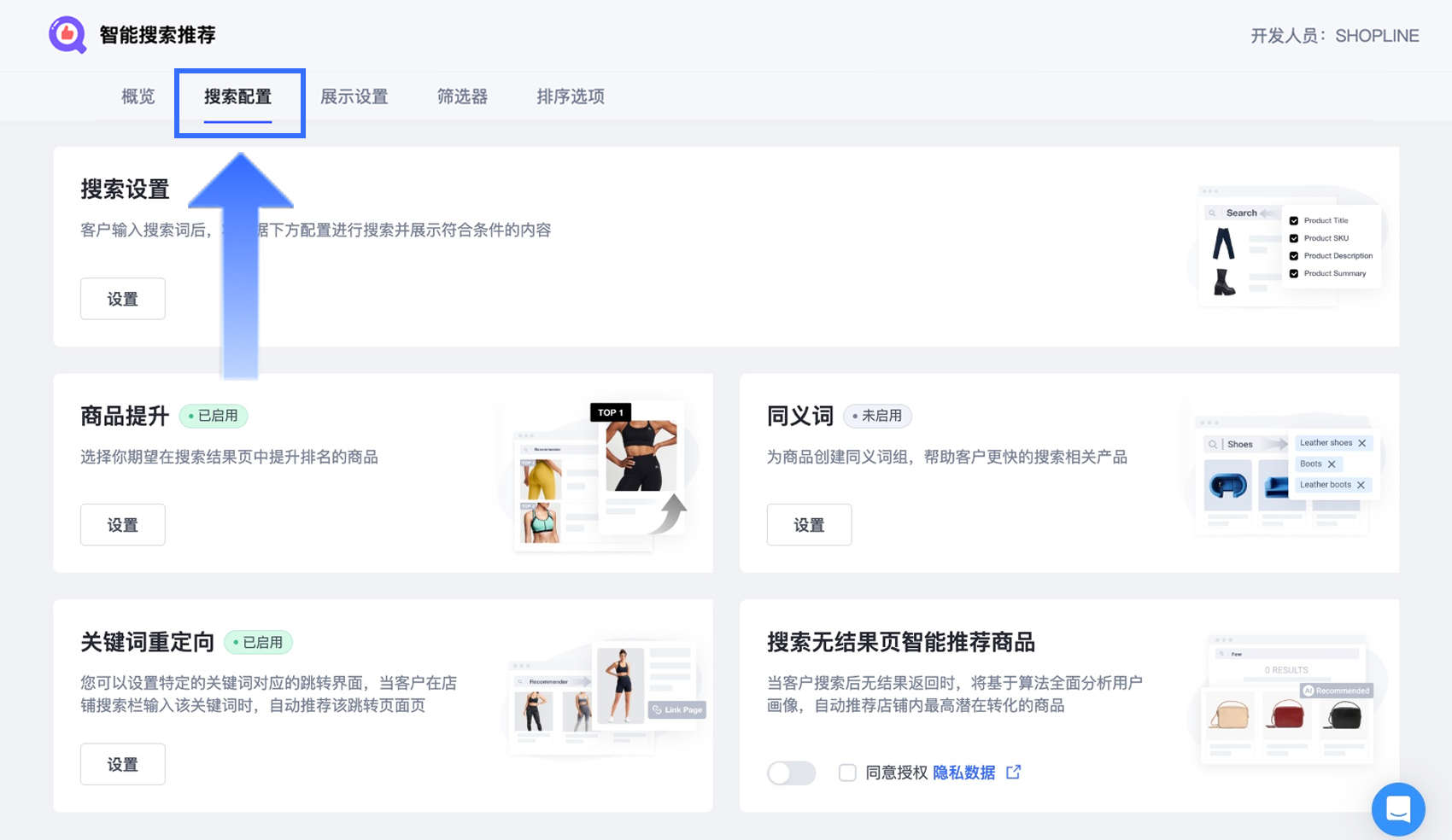Click description 选择你期望在搜索结果页中提升排名的商品
The height and width of the screenshot is (840, 1452).
click(x=229, y=458)
